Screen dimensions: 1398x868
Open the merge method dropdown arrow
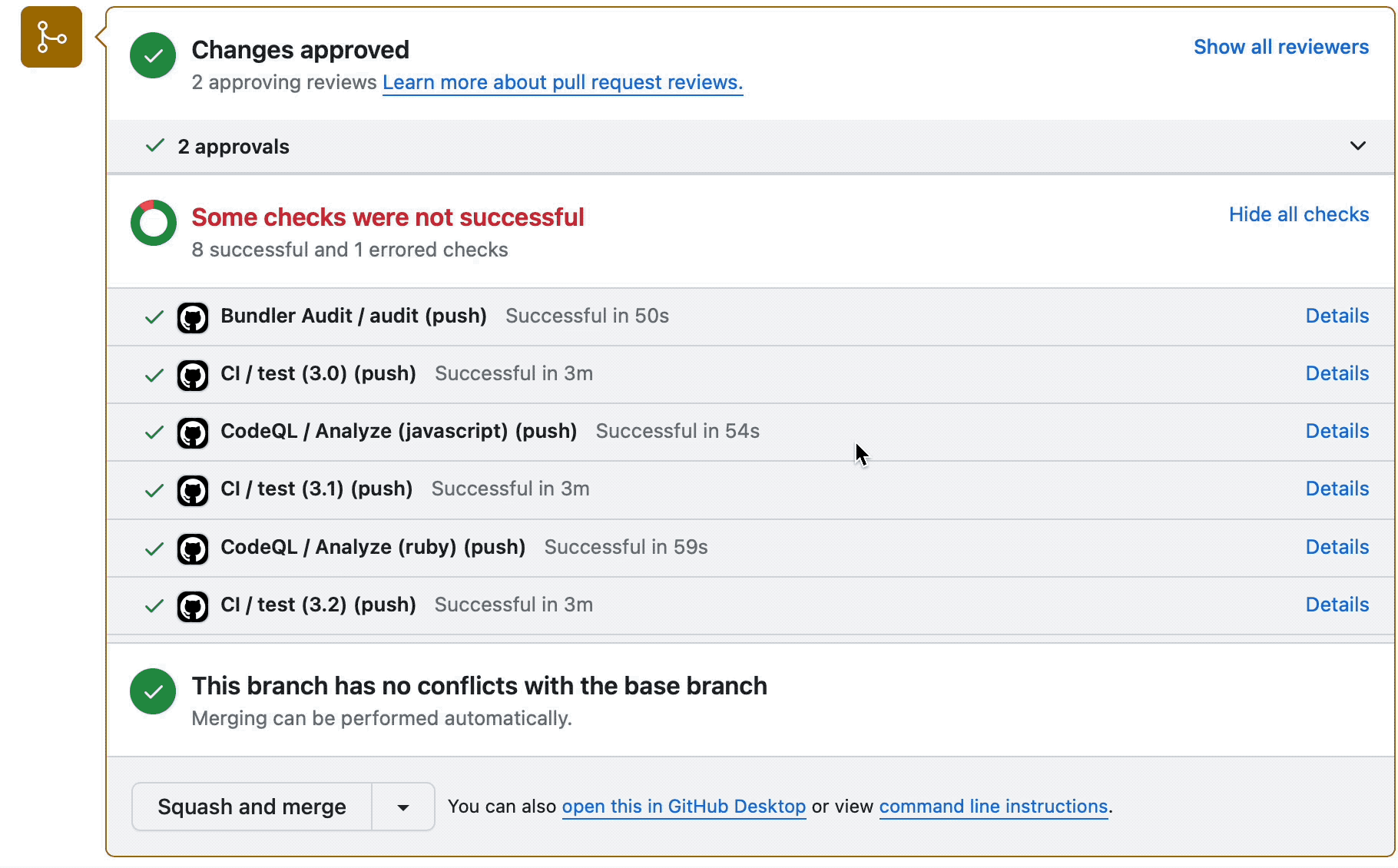coord(403,807)
